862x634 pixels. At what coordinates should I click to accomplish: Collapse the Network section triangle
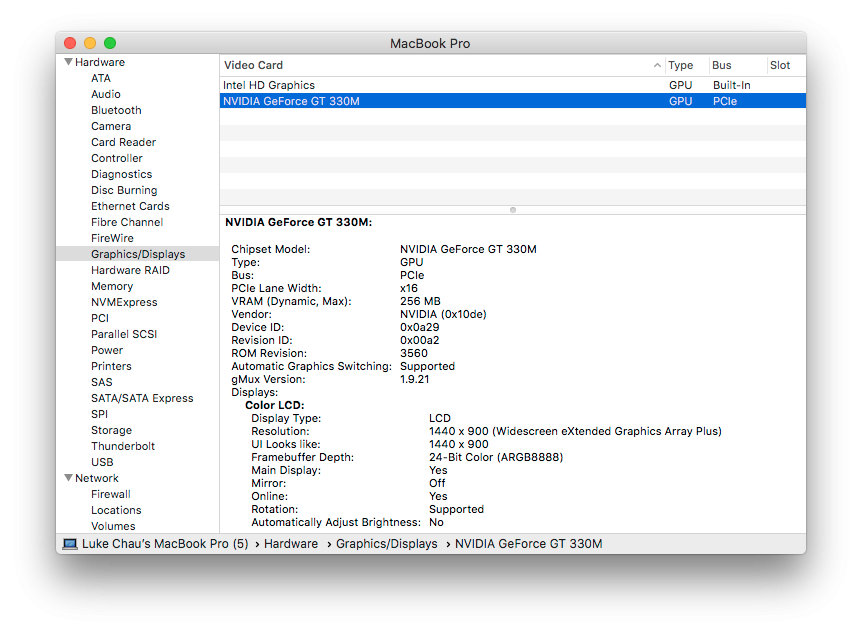click(x=69, y=478)
